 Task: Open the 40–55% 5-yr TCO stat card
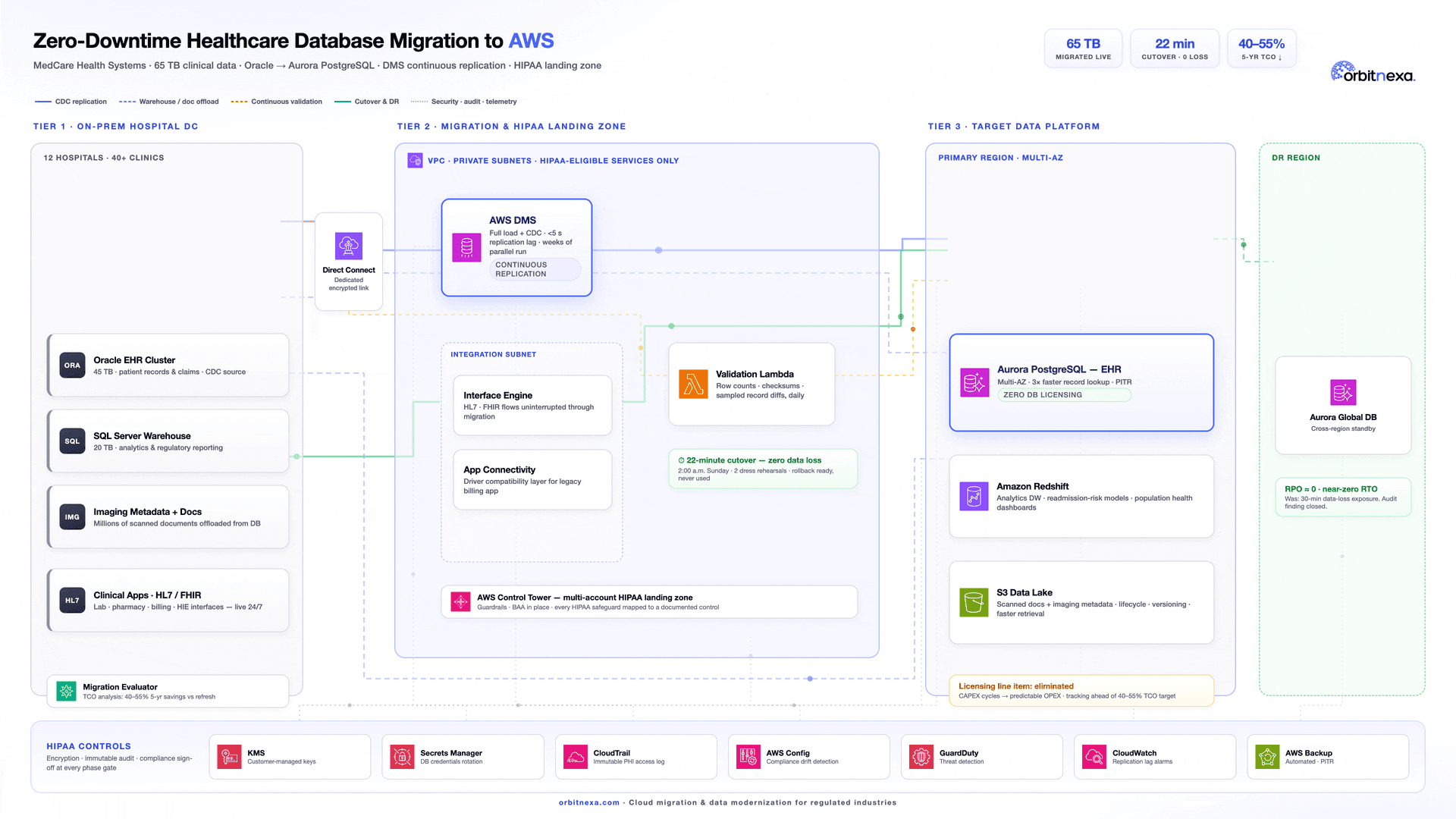click(x=1262, y=49)
